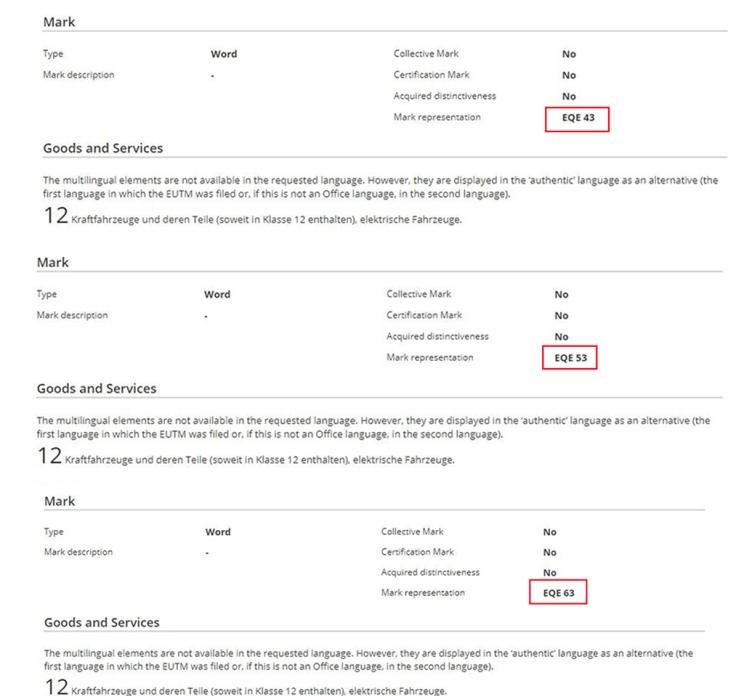
Task: Click the Goods and Services heading under EQE 43
Action: (x=102, y=148)
